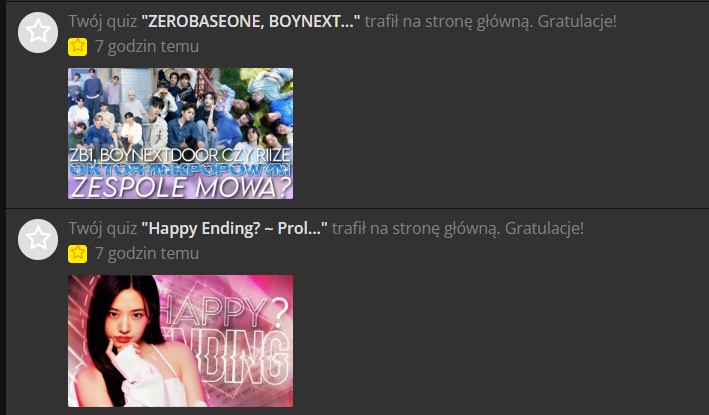Click the yellow star badge under the Happy Ending notification
Image resolution: width=709 pixels, height=415 pixels.
tap(77, 254)
